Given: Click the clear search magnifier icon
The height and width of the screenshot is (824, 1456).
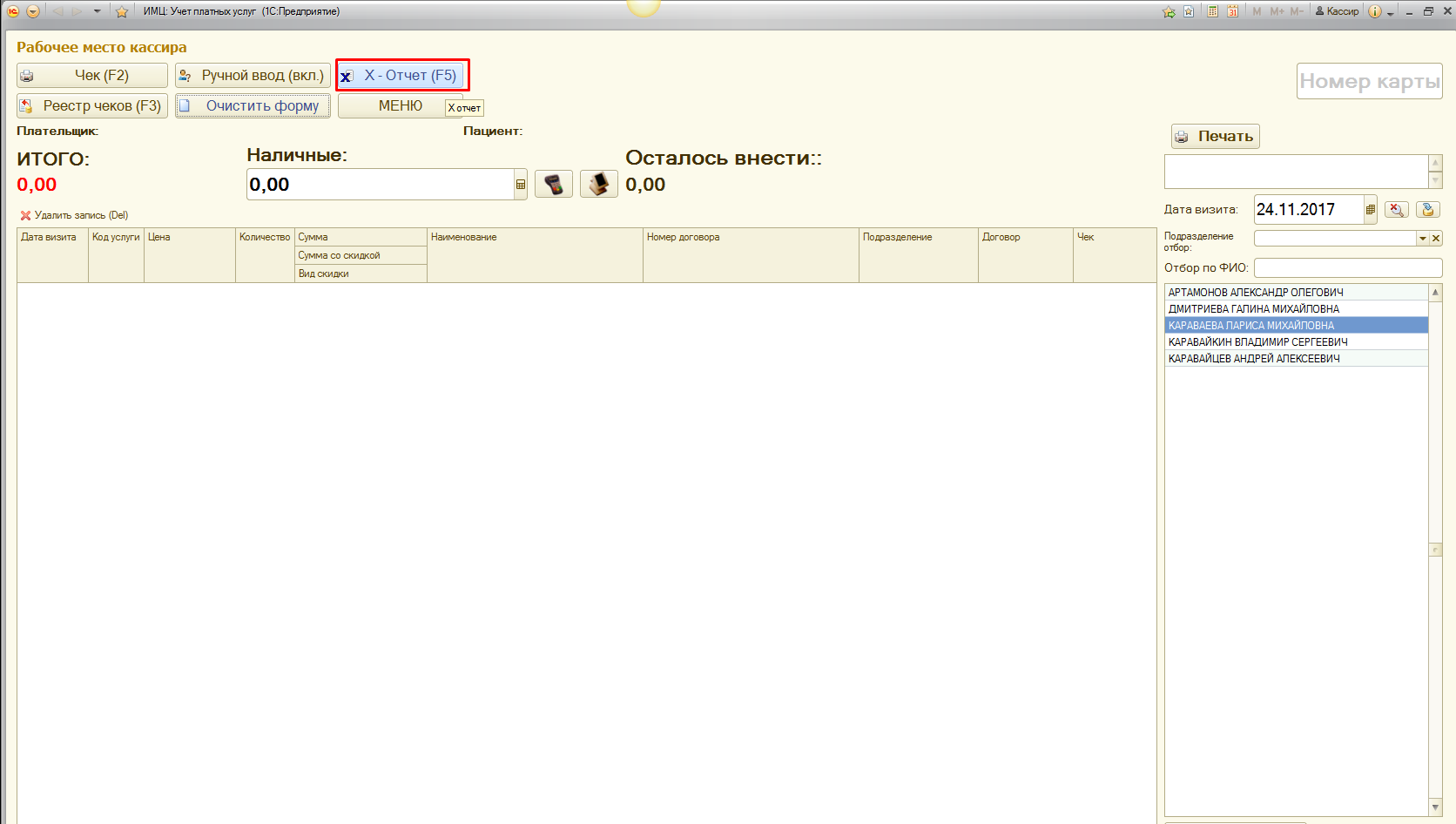Looking at the screenshot, I should point(1396,210).
